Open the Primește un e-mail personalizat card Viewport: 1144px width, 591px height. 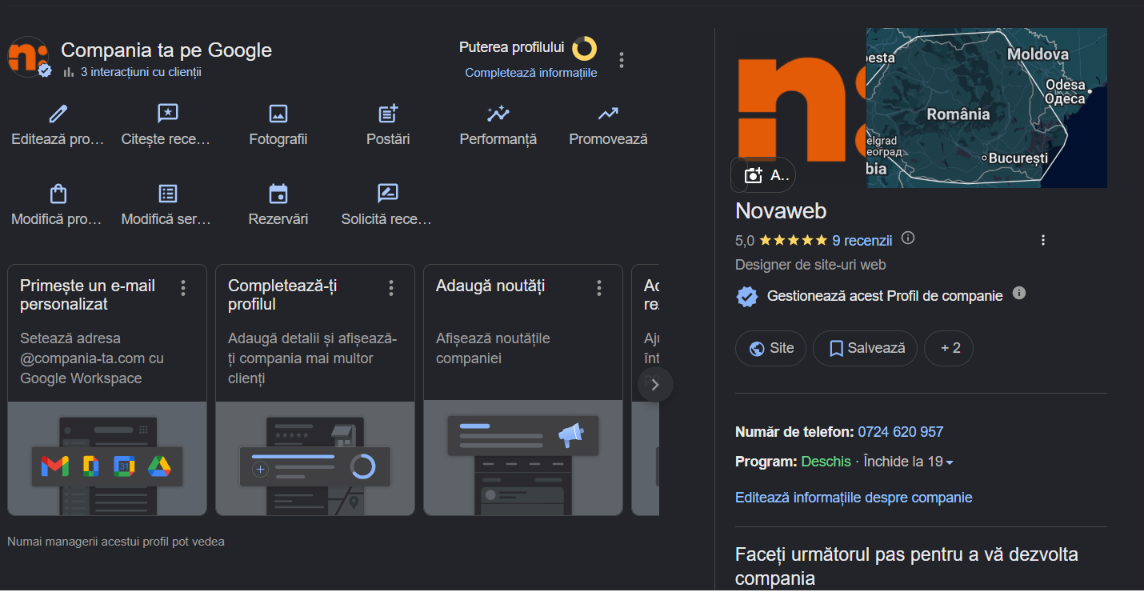pyautogui.click(x=107, y=390)
